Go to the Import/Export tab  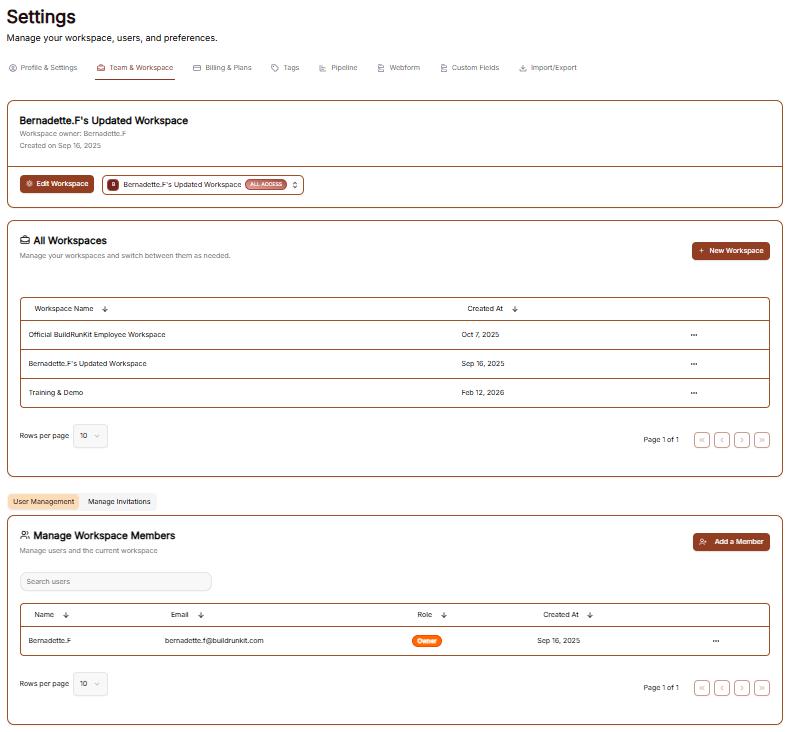click(x=548, y=68)
